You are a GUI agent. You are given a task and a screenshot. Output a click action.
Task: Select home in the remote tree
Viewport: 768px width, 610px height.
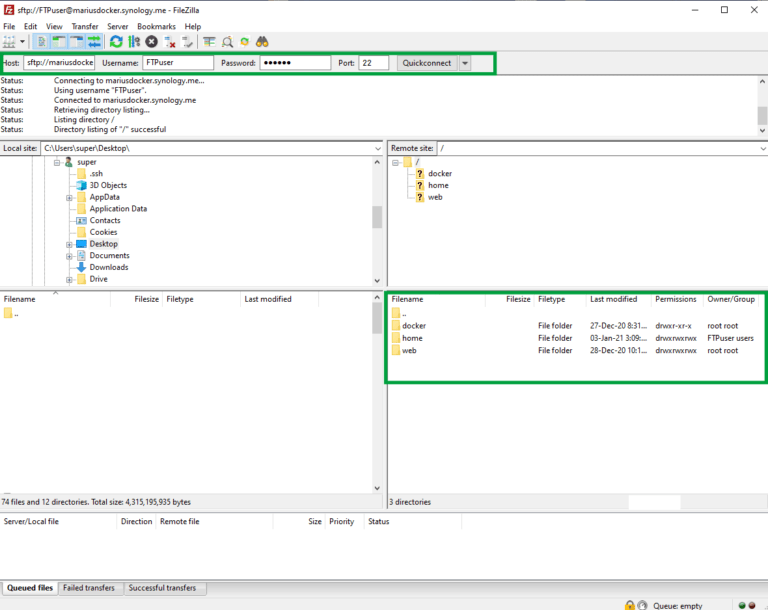[438, 185]
